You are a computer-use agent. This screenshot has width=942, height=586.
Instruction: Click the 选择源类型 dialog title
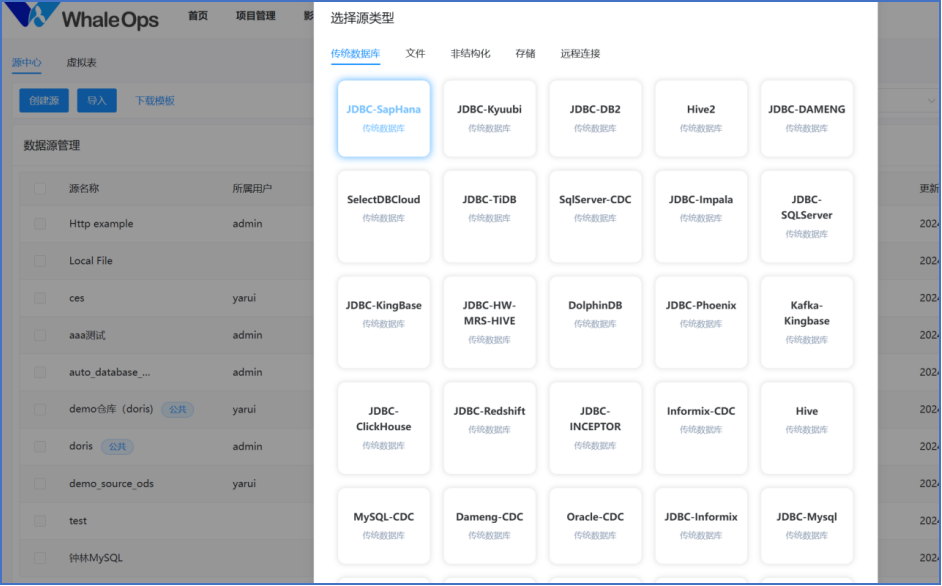[362, 19]
